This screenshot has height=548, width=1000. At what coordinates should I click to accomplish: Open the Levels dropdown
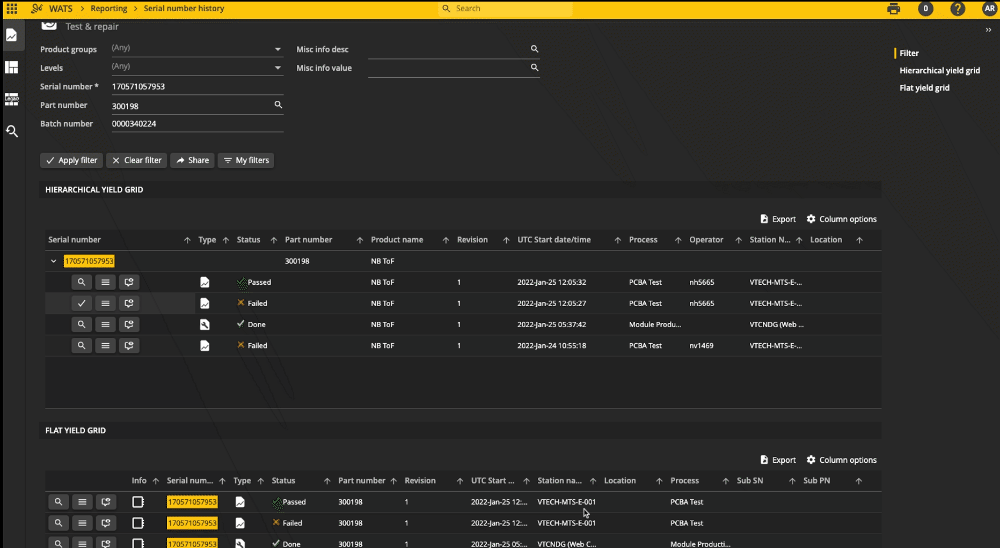click(277, 68)
